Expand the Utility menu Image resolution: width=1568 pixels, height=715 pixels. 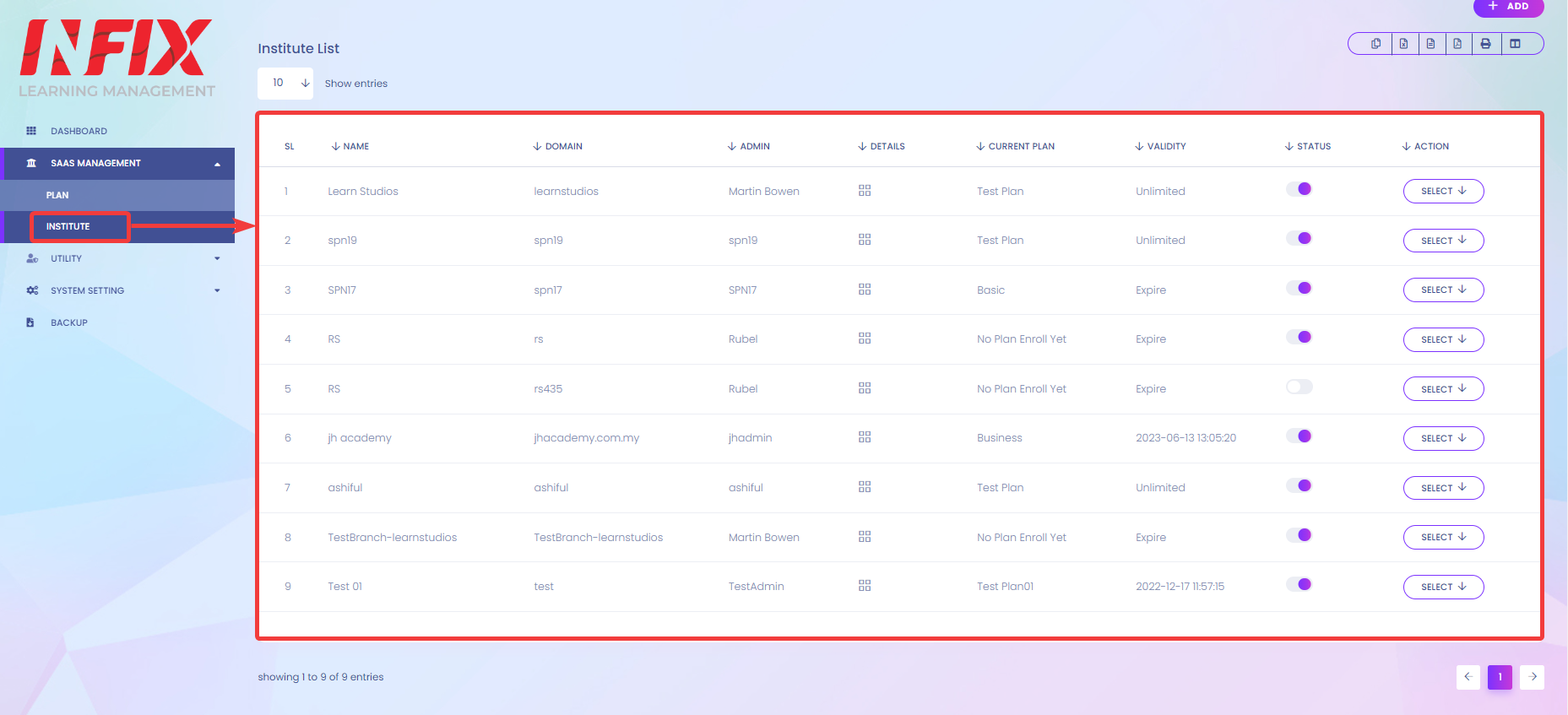pos(119,258)
